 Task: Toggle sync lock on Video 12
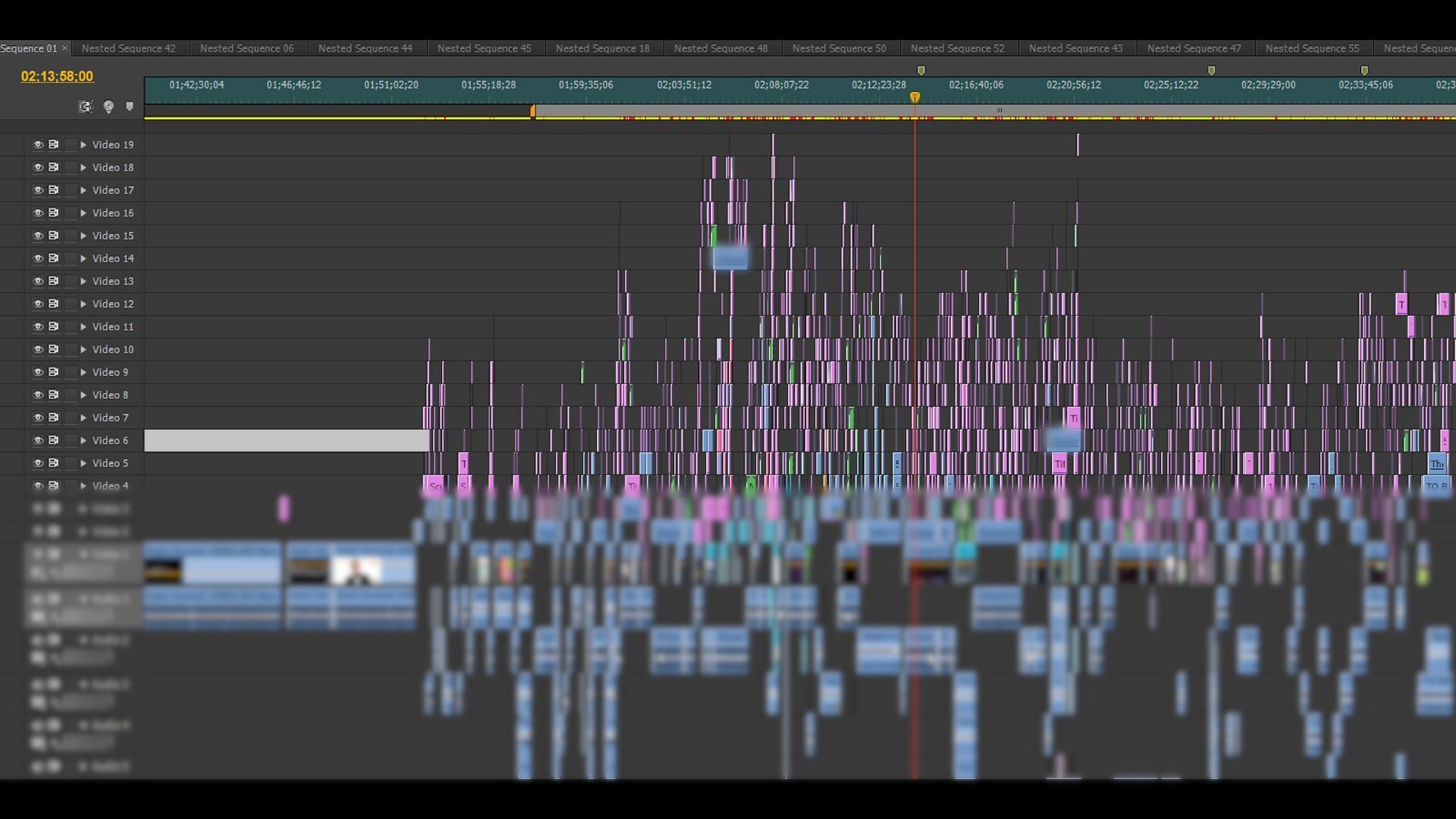coord(54,304)
